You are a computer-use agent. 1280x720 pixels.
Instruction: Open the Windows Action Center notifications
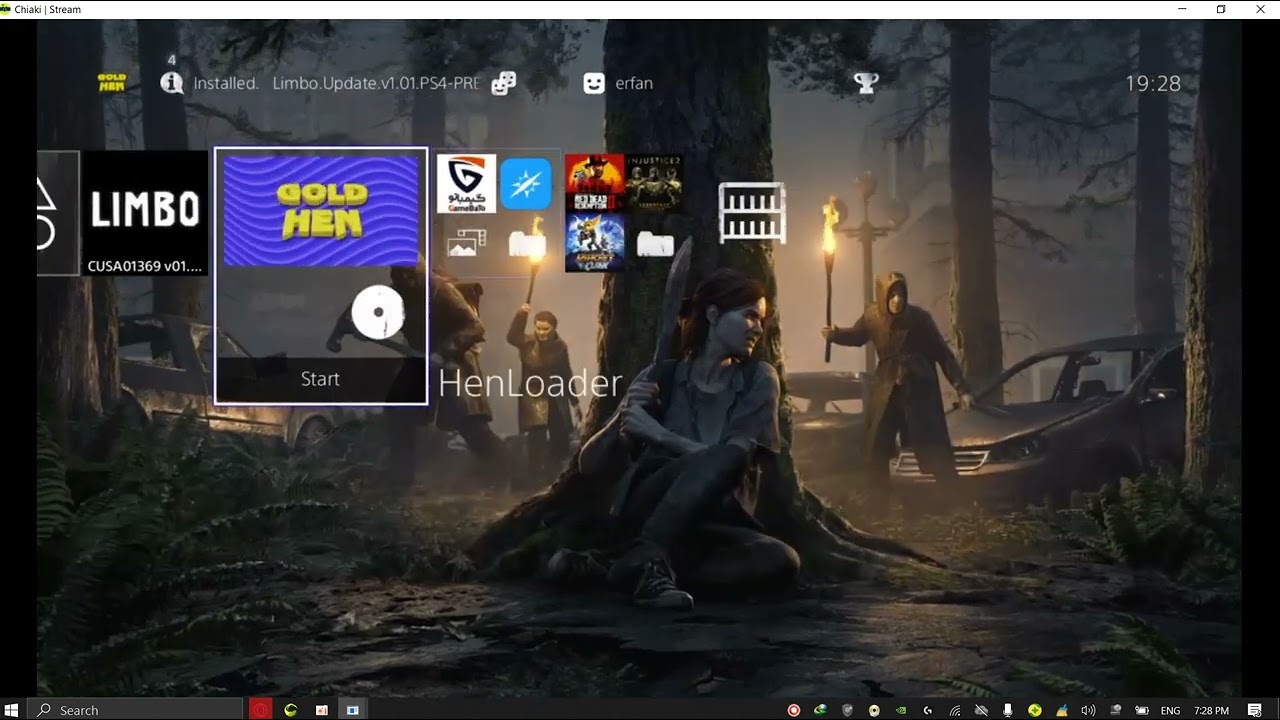tap(1253, 710)
